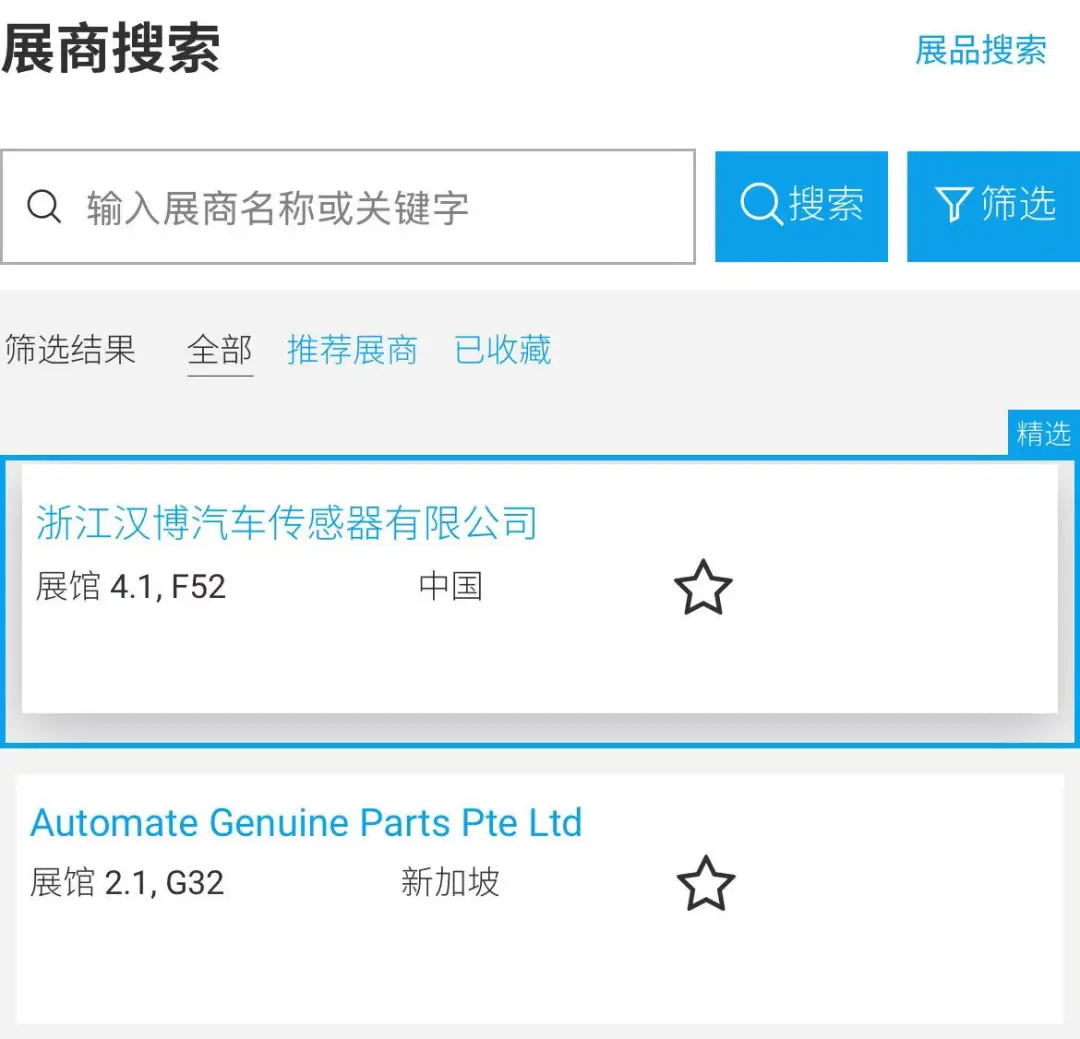The height and width of the screenshot is (1039, 1080).
Task: Favorite Automate Genuine Parts via its star icon
Action: coord(704,883)
